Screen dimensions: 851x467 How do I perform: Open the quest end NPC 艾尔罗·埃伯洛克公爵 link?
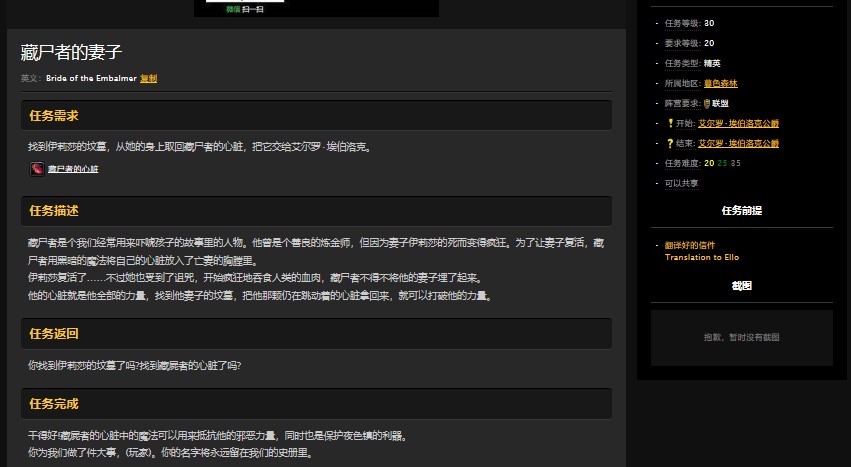738,143
